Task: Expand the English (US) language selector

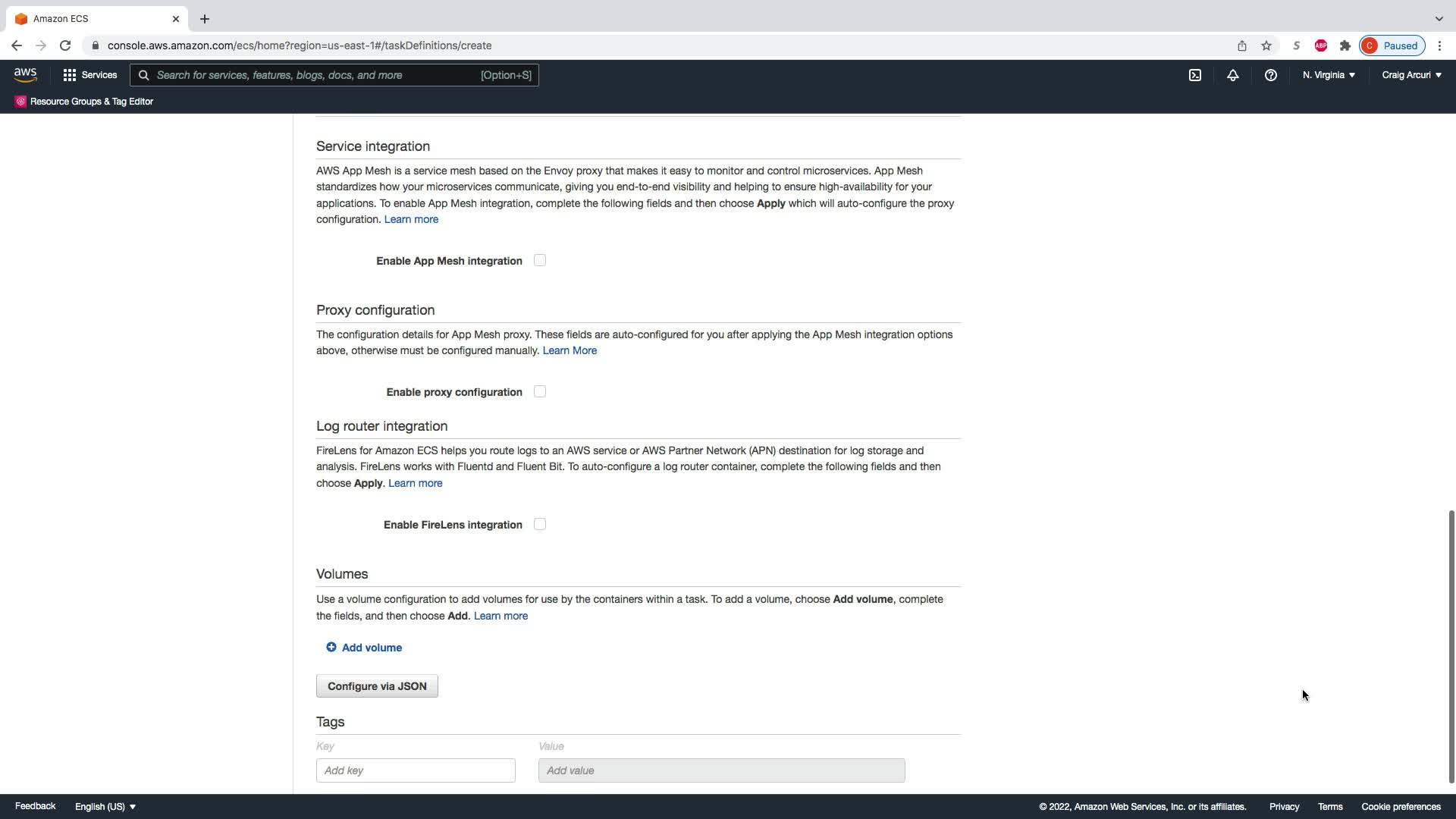Action: (x=105, y=806)
